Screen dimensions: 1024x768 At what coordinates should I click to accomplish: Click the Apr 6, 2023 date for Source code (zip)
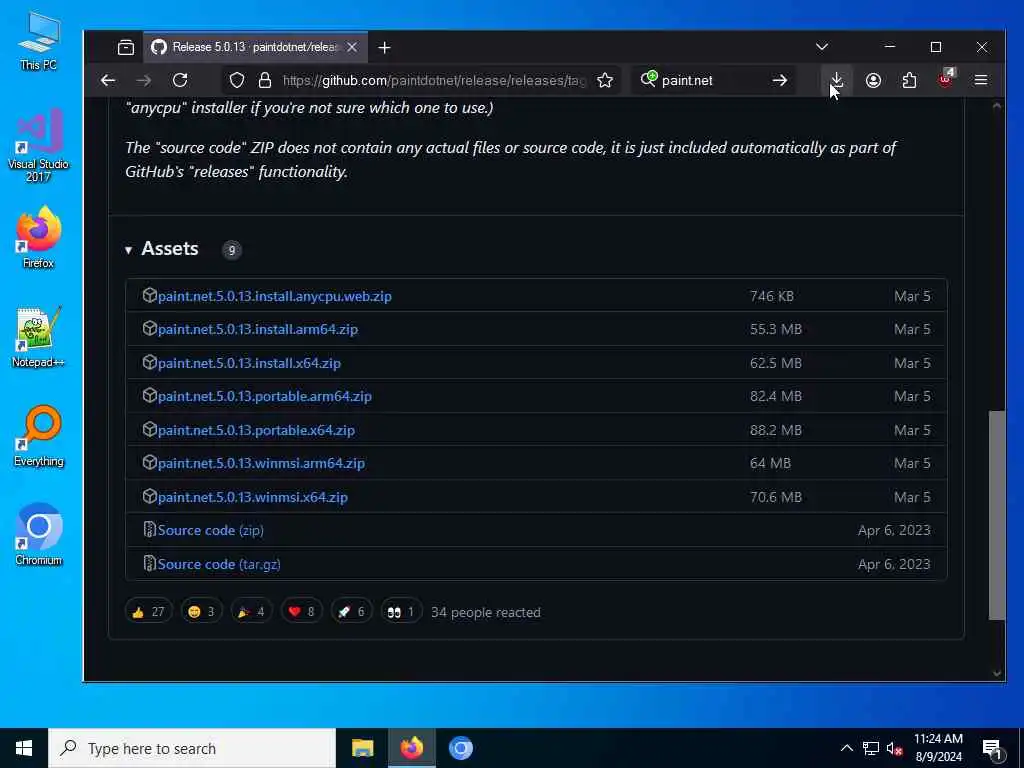tap(894, 530)
